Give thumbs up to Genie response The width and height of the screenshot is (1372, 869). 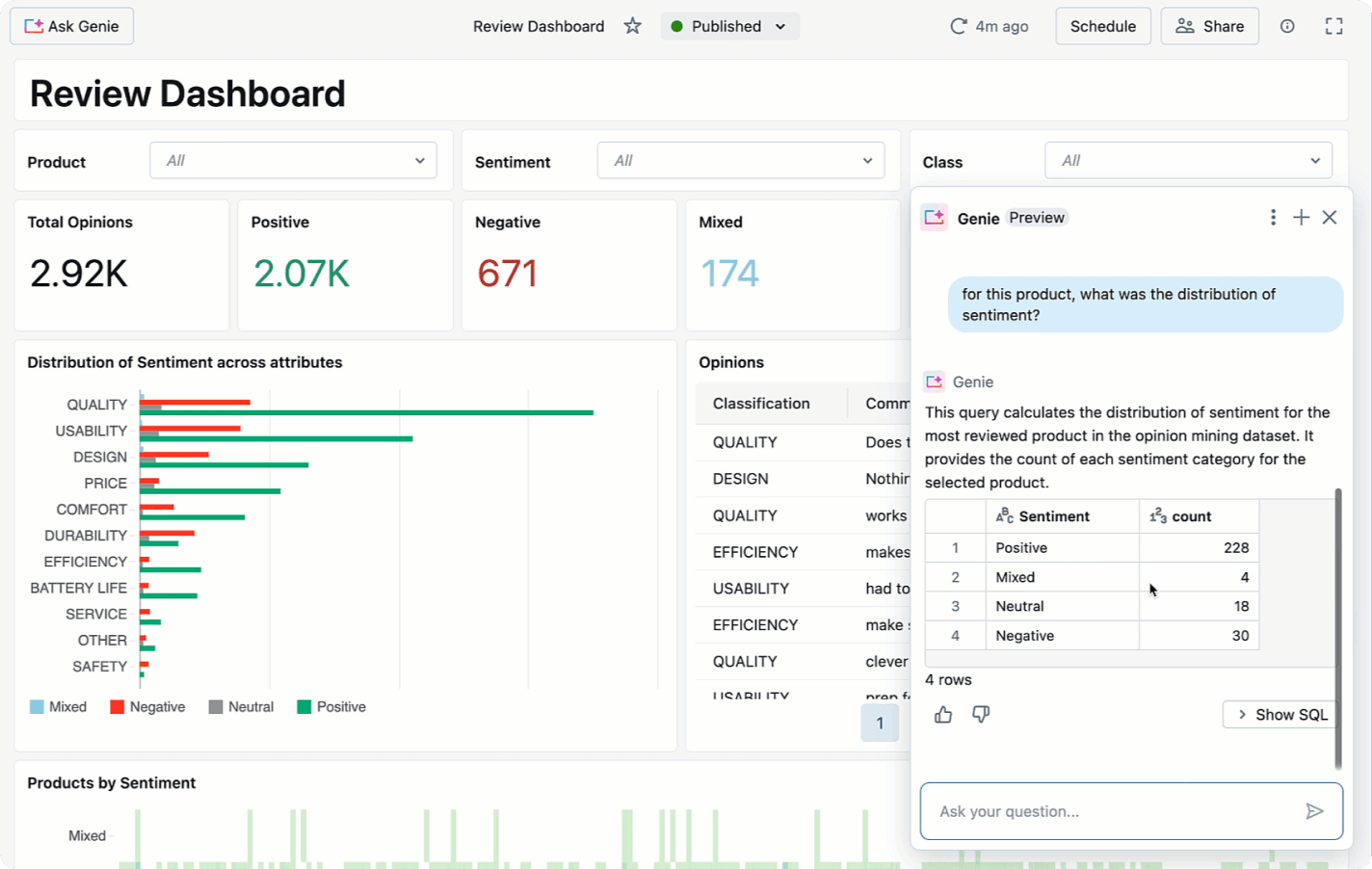click(943, 714)
